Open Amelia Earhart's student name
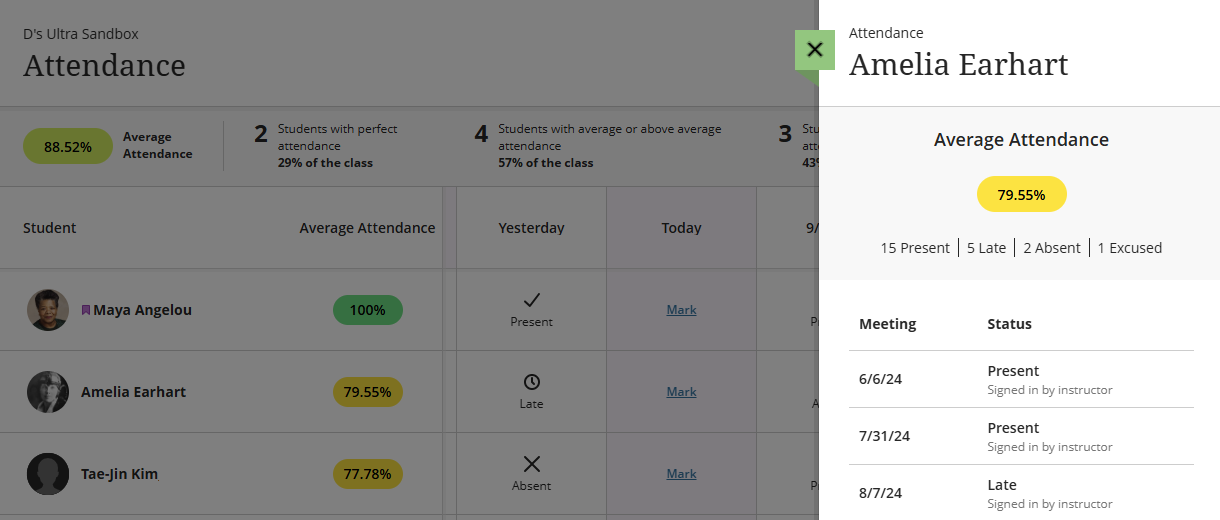1220x520 pixels. pyautogui.click(x=134, y=392)
